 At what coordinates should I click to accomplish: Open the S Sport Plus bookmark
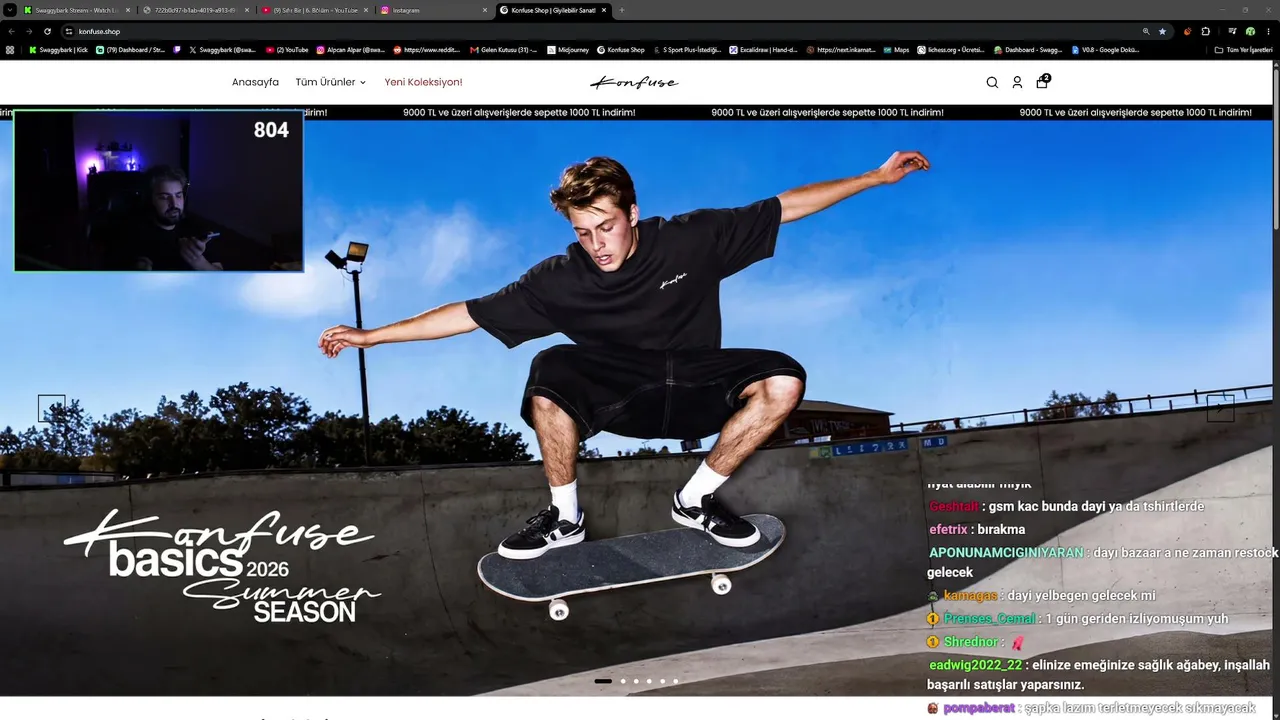coord(687,49)
